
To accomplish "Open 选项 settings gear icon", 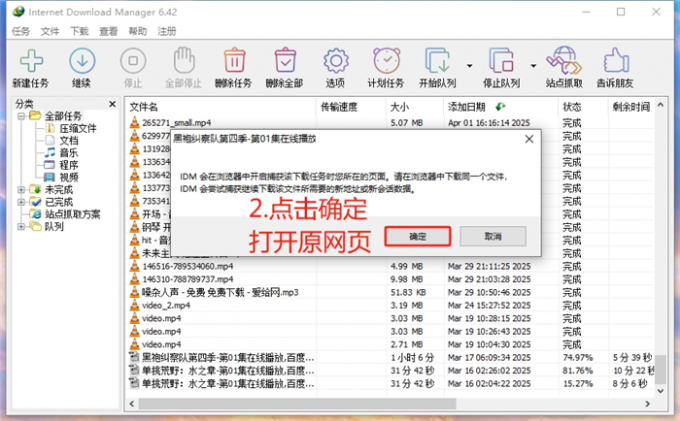I will [x=336, y=61].
